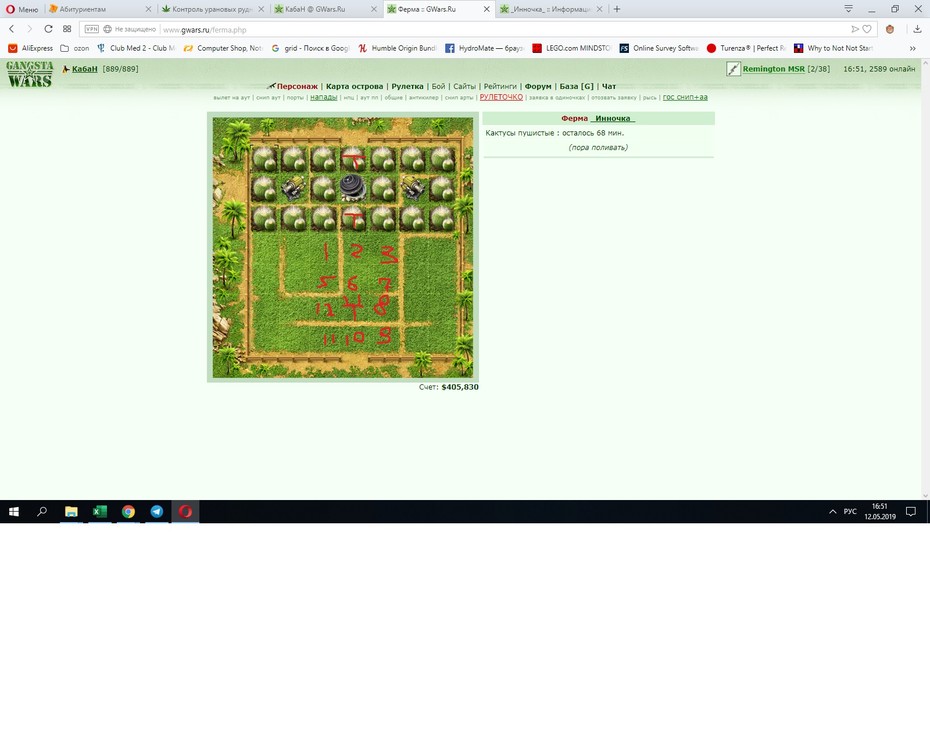Go back to previous page
Viewport: 930px width, 739px height.
(11, 29)
